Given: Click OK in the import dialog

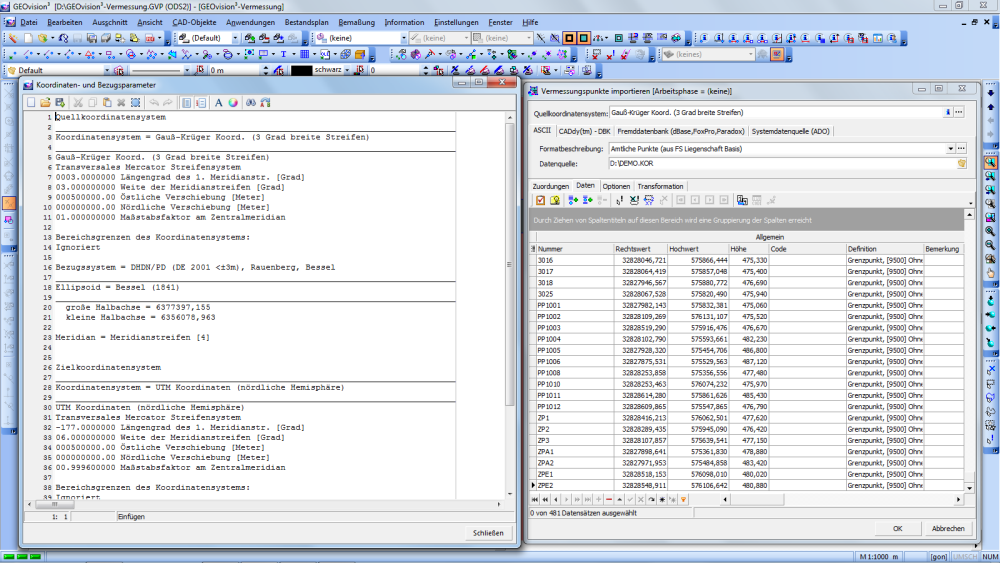Looking at the screenshot, I should [897, 529].
